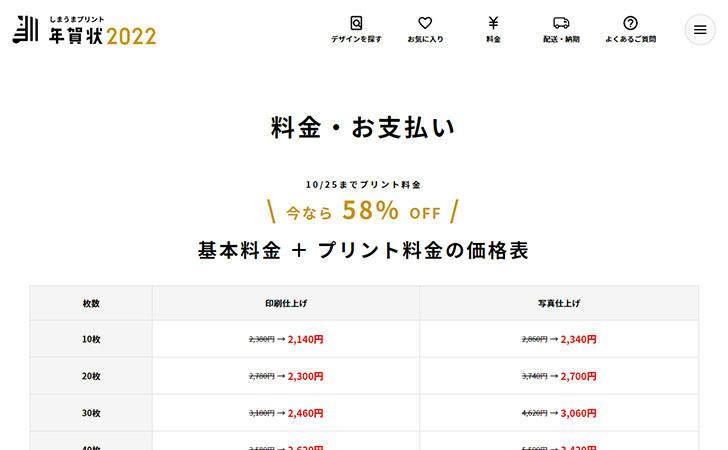Open デザインを探す menu item
728x450 pixels.
[356, 40]
